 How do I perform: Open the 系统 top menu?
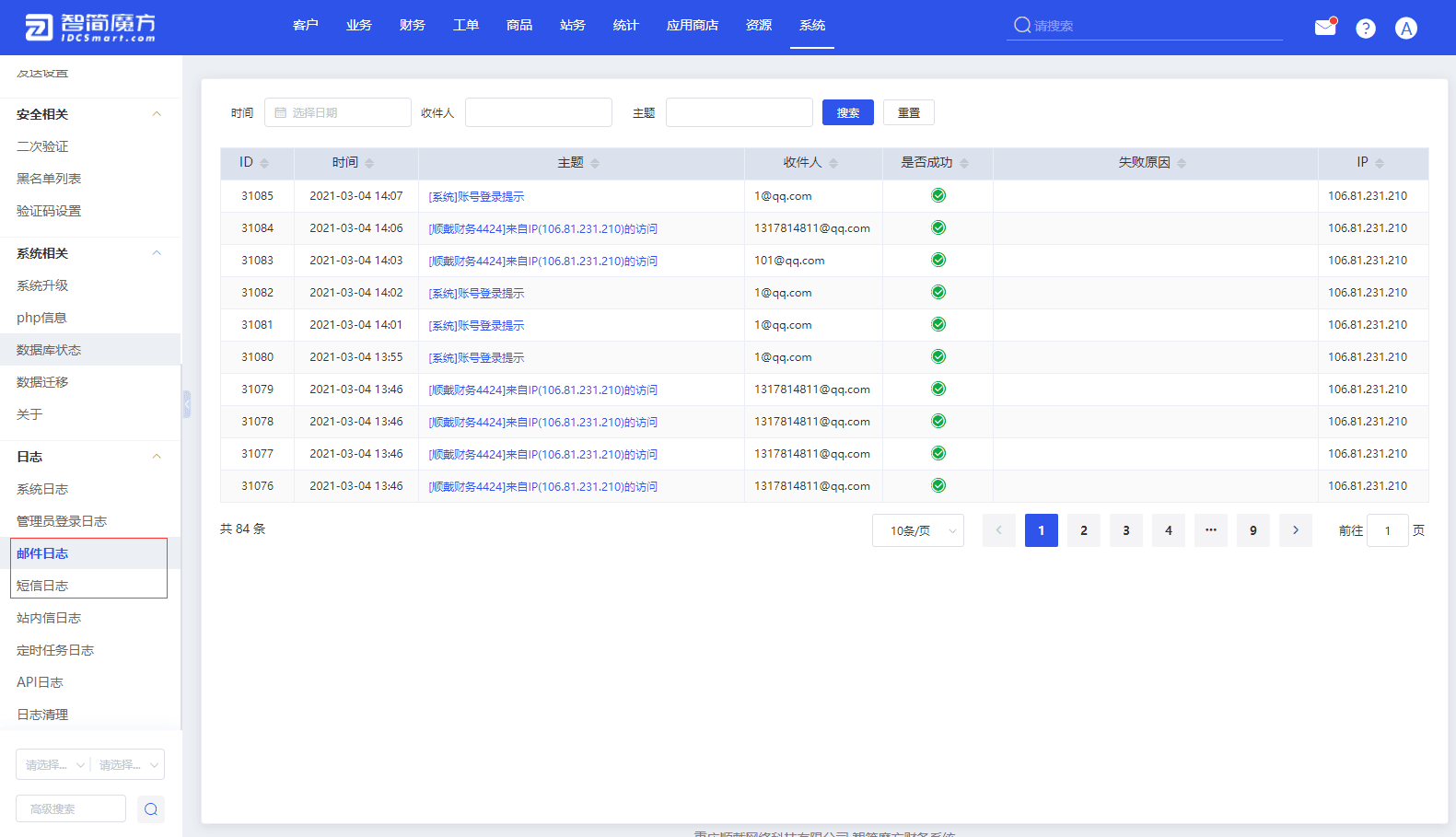click(x=812, y=25)
